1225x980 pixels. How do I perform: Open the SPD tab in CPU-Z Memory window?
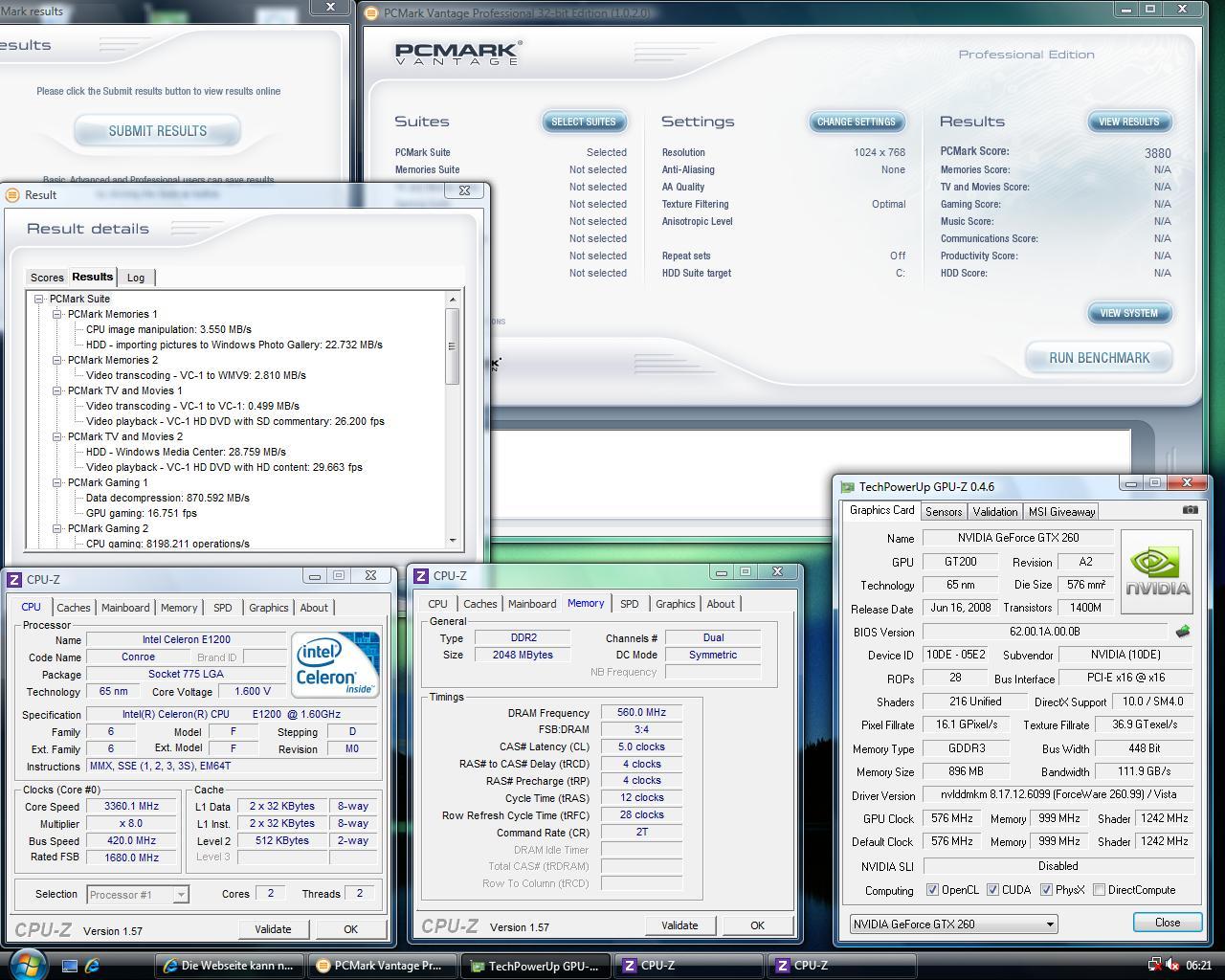pyautogui.click(x=629, y=604)
